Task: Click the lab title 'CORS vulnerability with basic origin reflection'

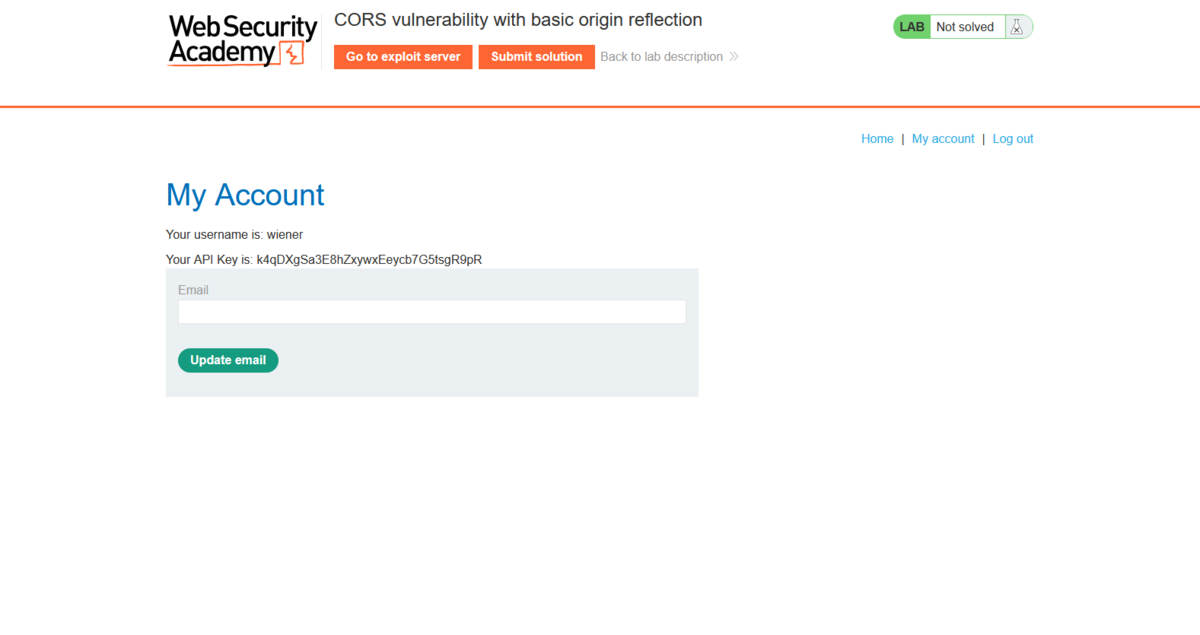Action: tap(518, 20)
